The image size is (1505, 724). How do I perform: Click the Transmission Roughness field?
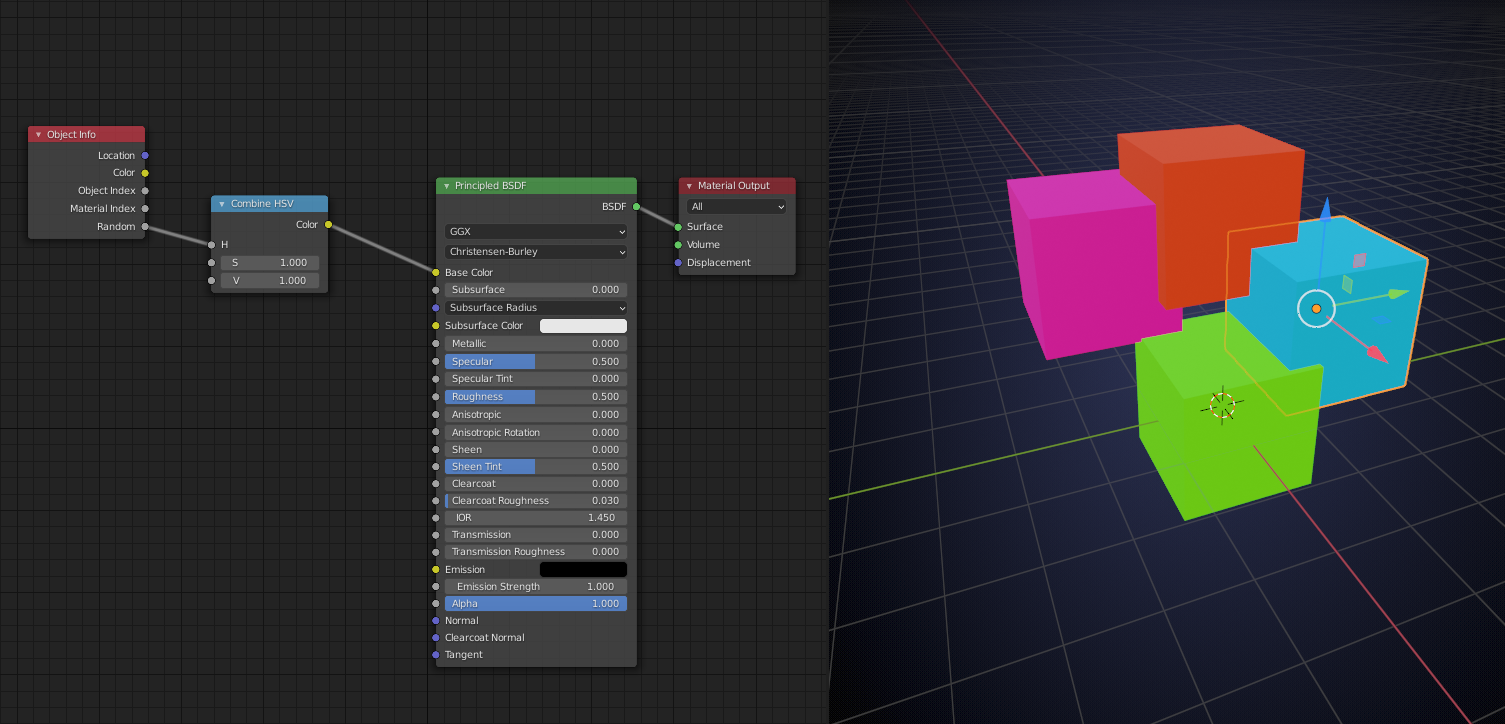tap(536, 552)
